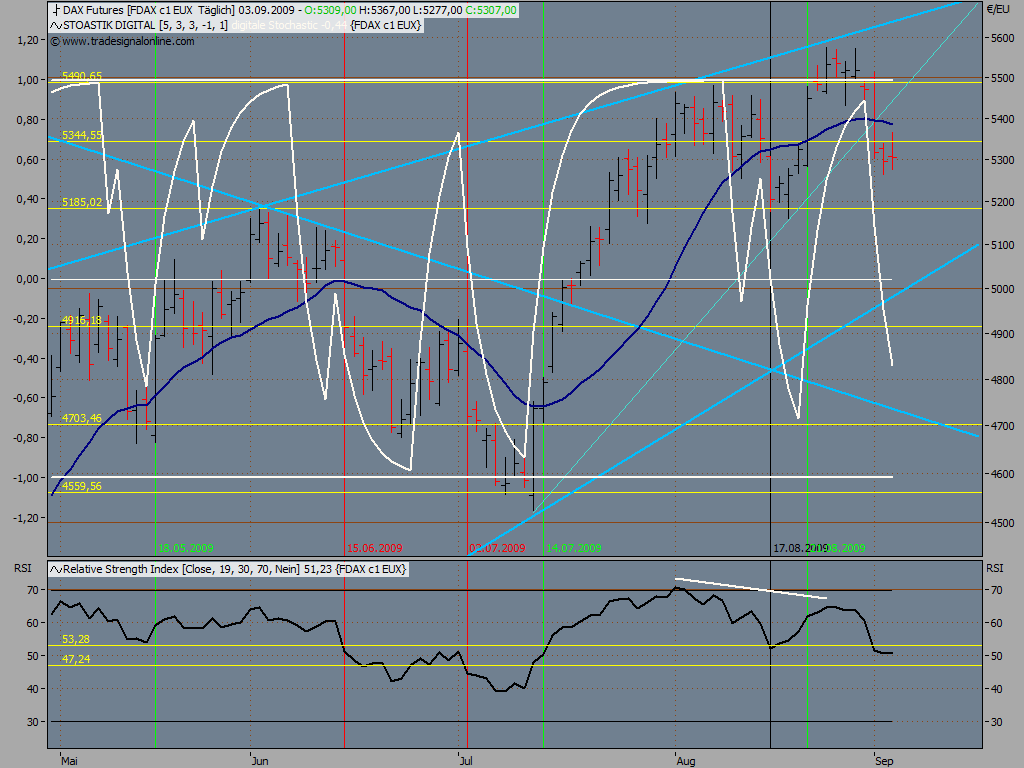Select the 5185,02 horizontal line label
This screenshot has width=1024, height=768.
pos(82,202)
